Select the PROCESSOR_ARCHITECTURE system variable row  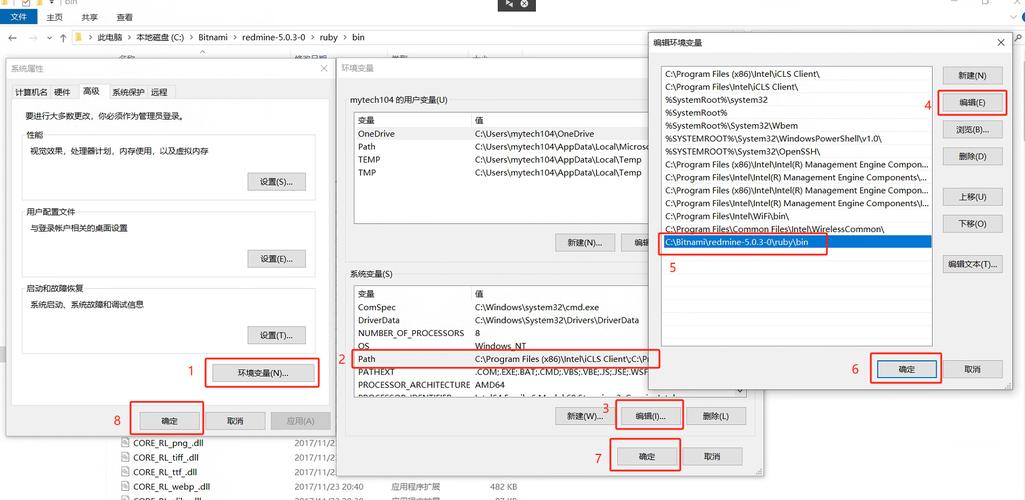503,385
